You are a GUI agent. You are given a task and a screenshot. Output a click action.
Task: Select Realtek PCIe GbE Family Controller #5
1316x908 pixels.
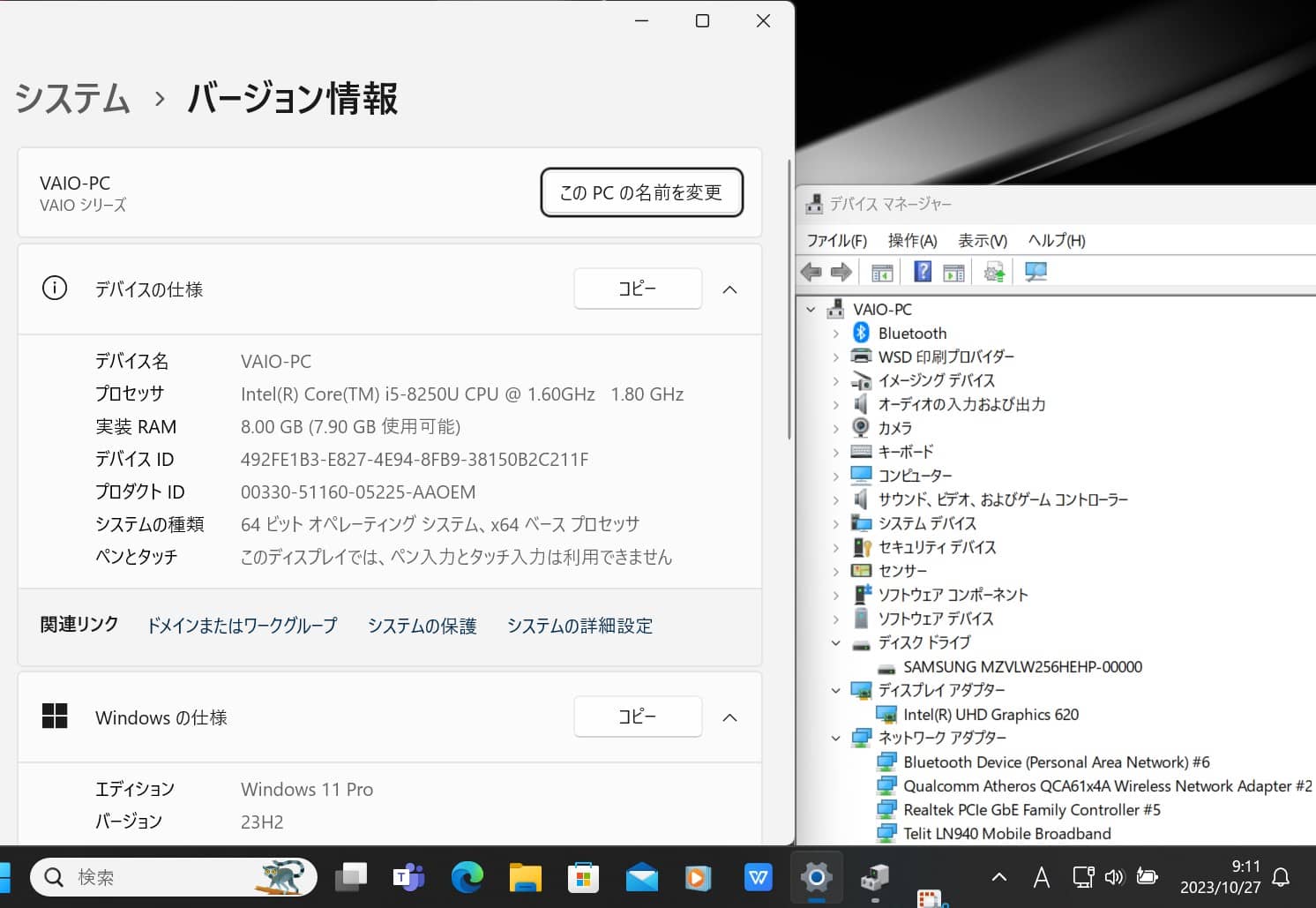[1031, 810]
